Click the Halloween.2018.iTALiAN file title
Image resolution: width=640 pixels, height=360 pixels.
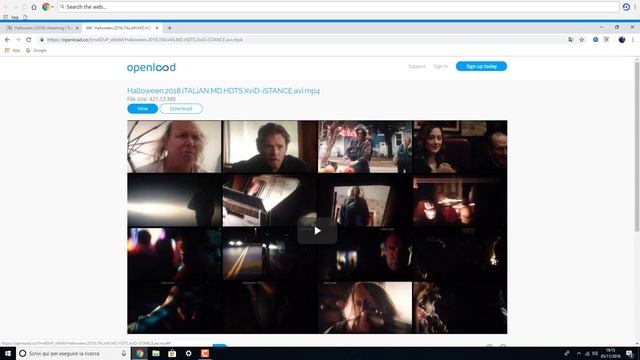pyautogui.click(x=223, y=91)
